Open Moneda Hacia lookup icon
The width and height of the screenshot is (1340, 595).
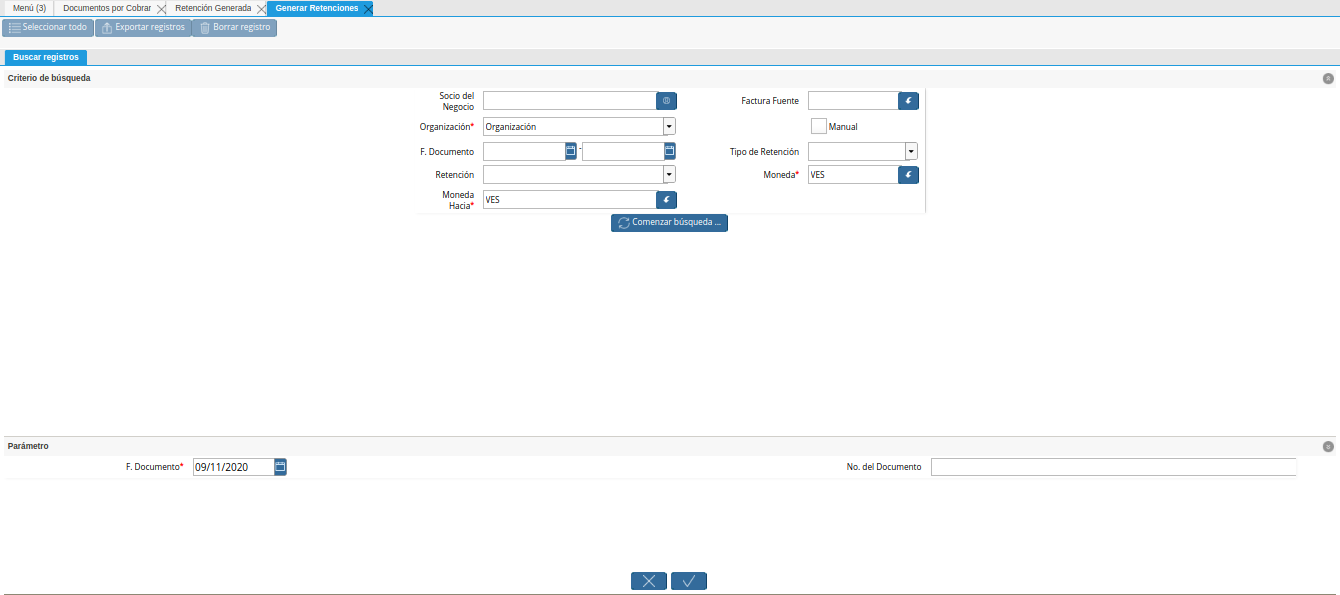pyautogui.click(x=667, y=200)
